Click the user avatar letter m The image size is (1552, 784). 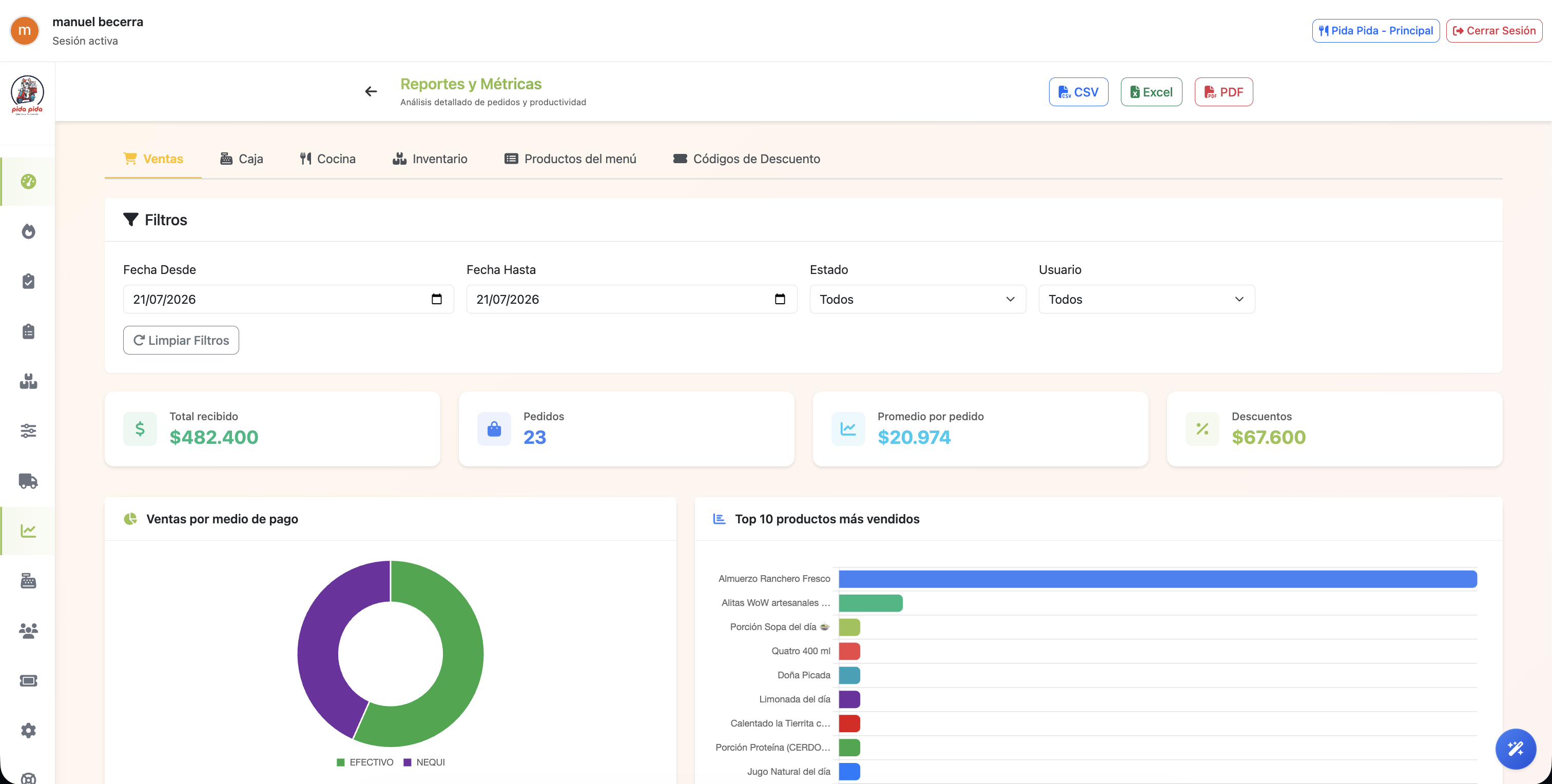(25, 31)
